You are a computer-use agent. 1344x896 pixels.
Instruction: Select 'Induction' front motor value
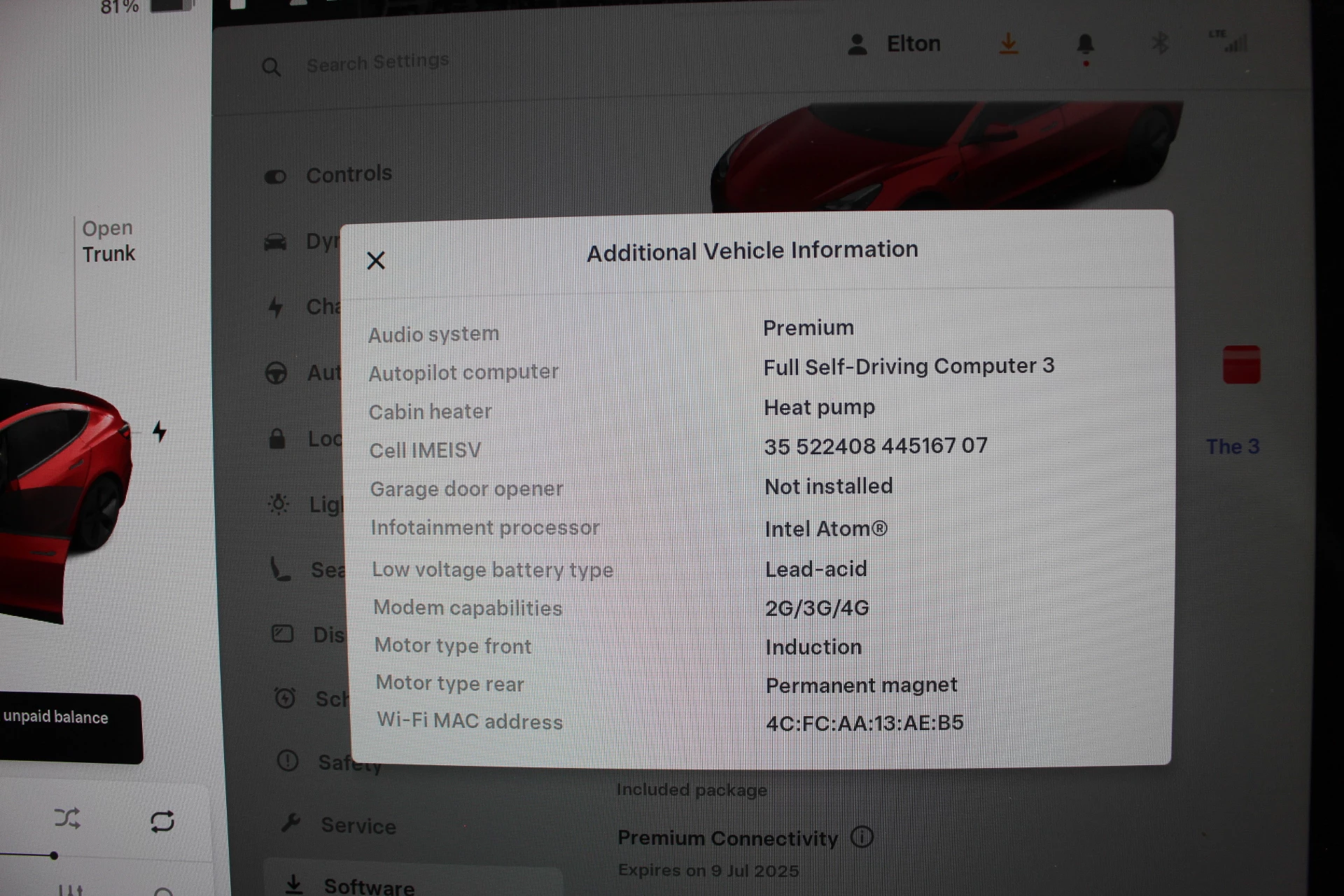pos(813,647)
